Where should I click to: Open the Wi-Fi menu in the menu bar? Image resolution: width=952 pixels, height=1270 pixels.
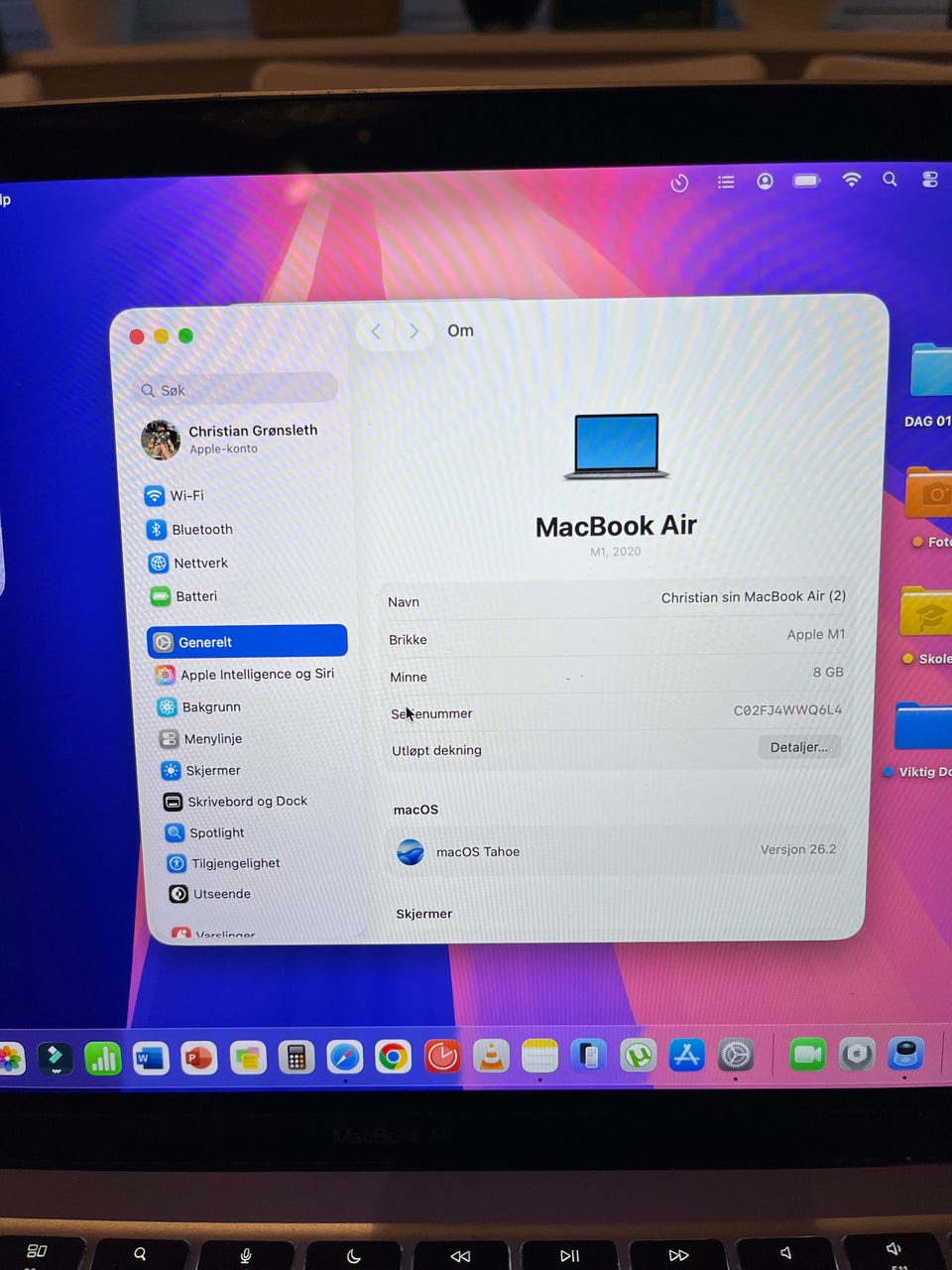tap(851, 179)
